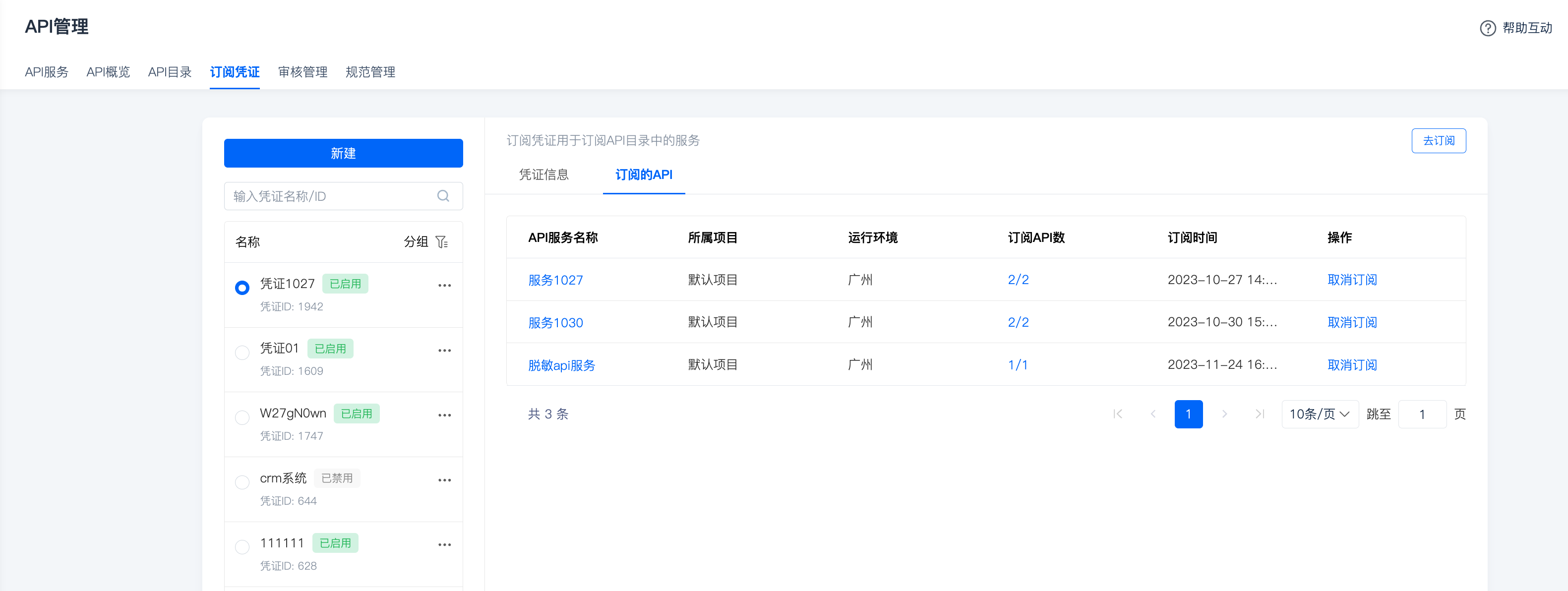Open more options for 凭证01

(444, 351)
